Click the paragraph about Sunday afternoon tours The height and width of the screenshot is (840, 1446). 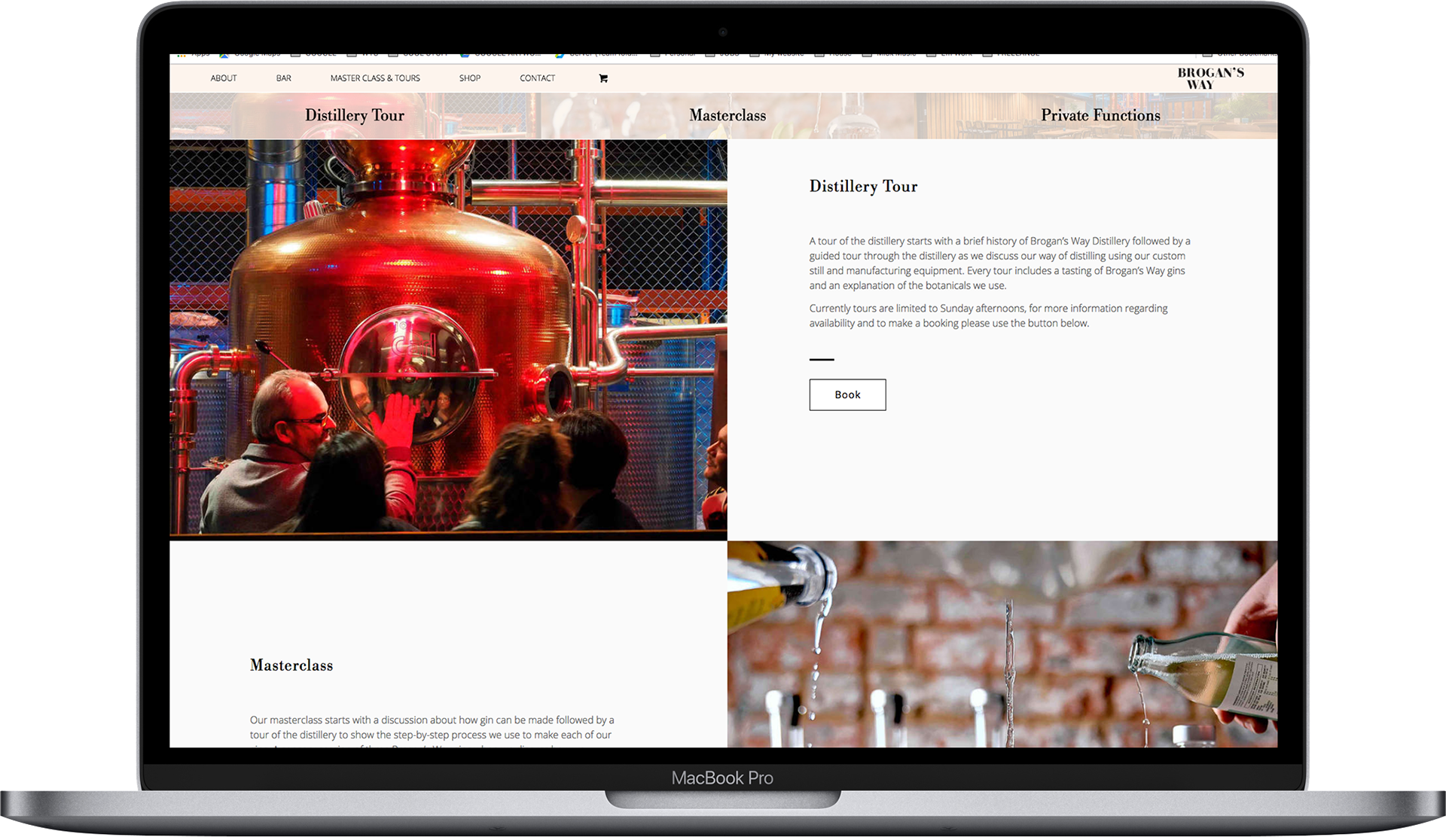[988, 315]
